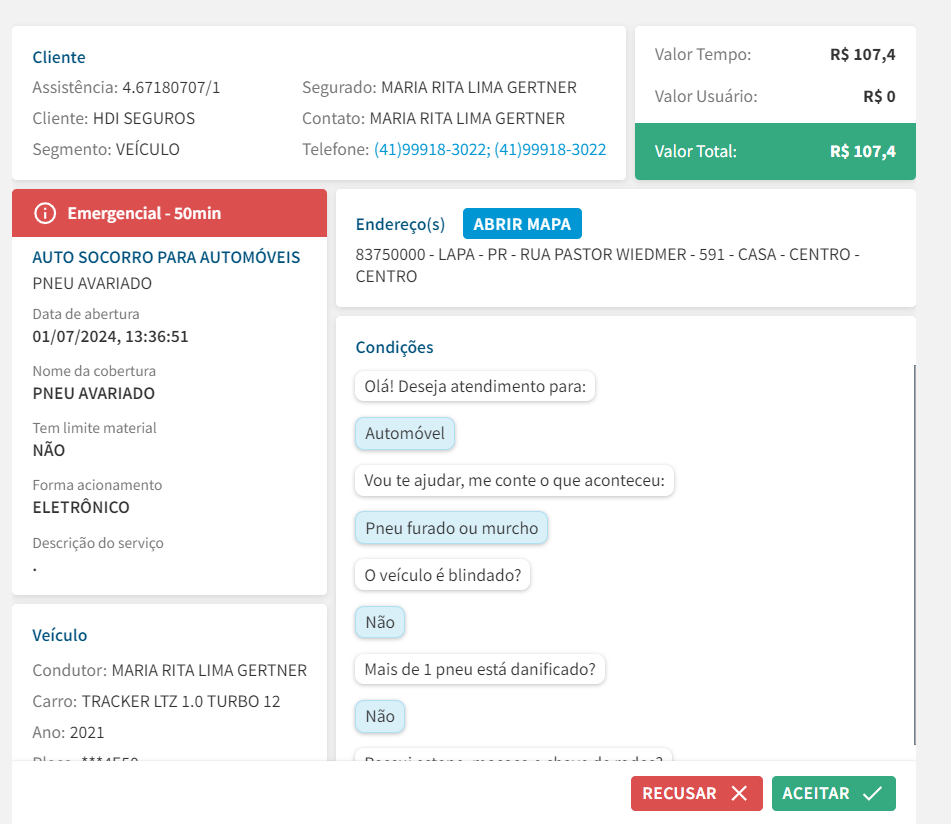Click the Forma acionamento value ELETRÔNICO
This screenshot has height=824, width=951.
tap(81, 507)
